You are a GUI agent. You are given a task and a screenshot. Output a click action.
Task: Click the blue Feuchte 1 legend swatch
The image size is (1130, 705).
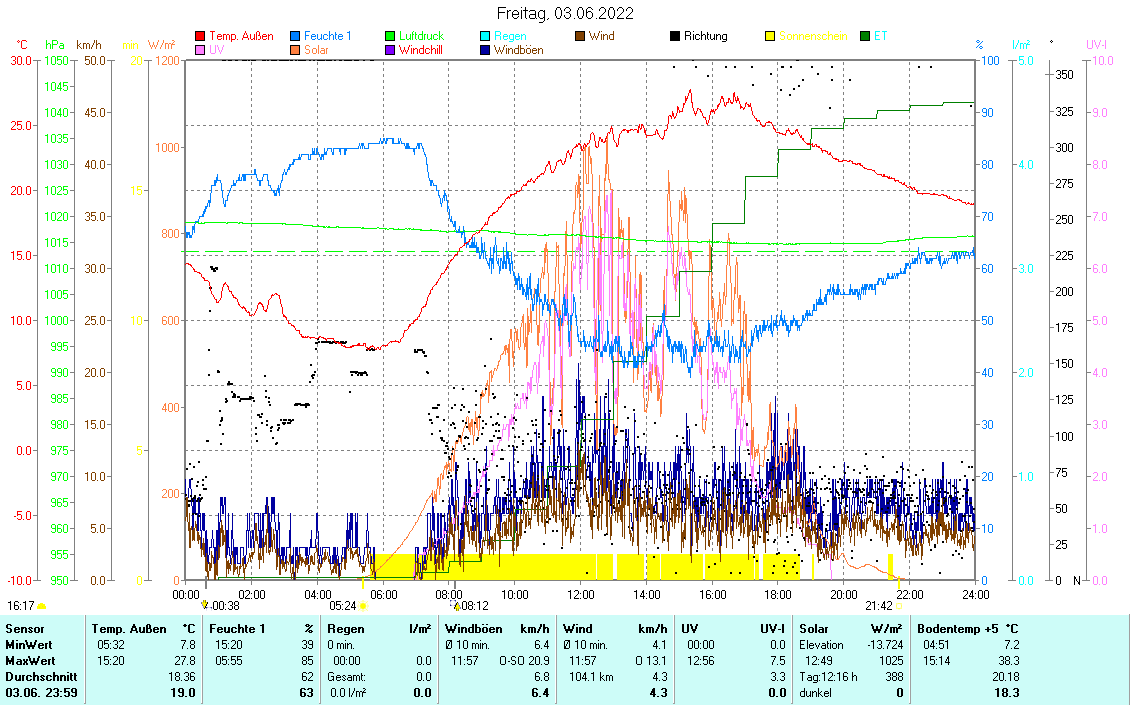click(295, 37)
